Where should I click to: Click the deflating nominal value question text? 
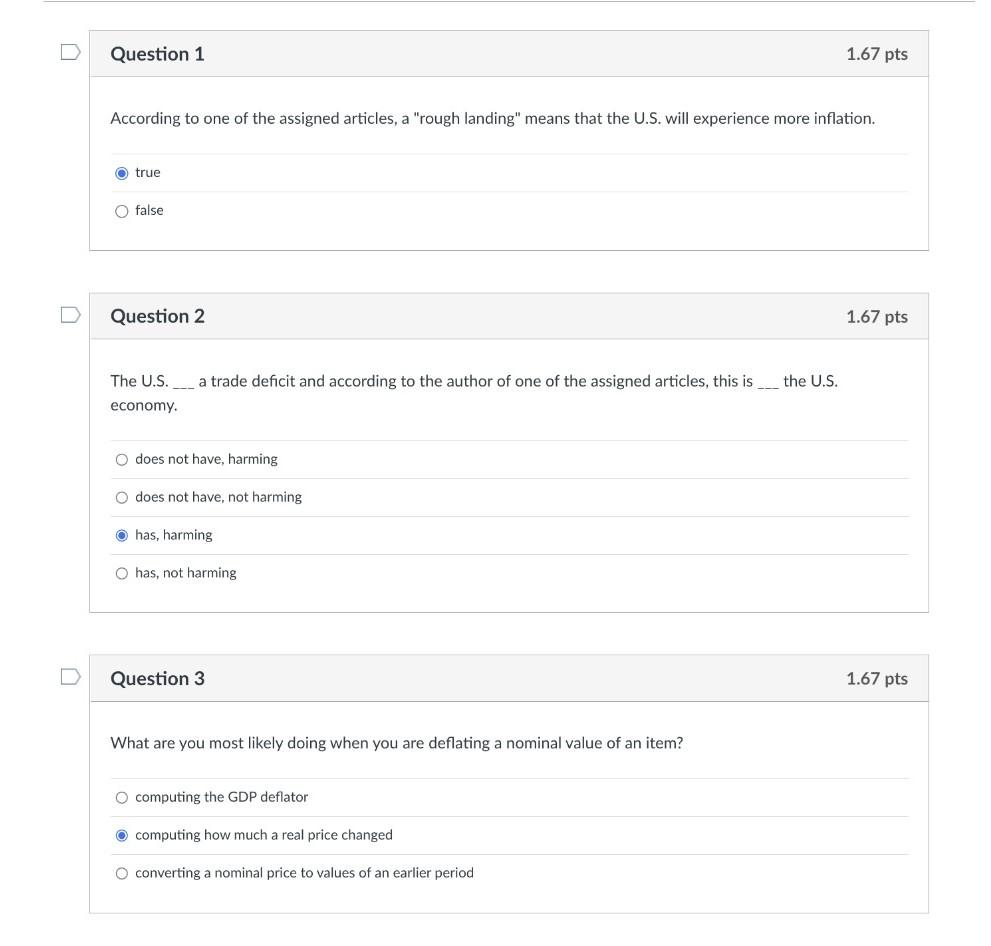(x=396, y=743)
